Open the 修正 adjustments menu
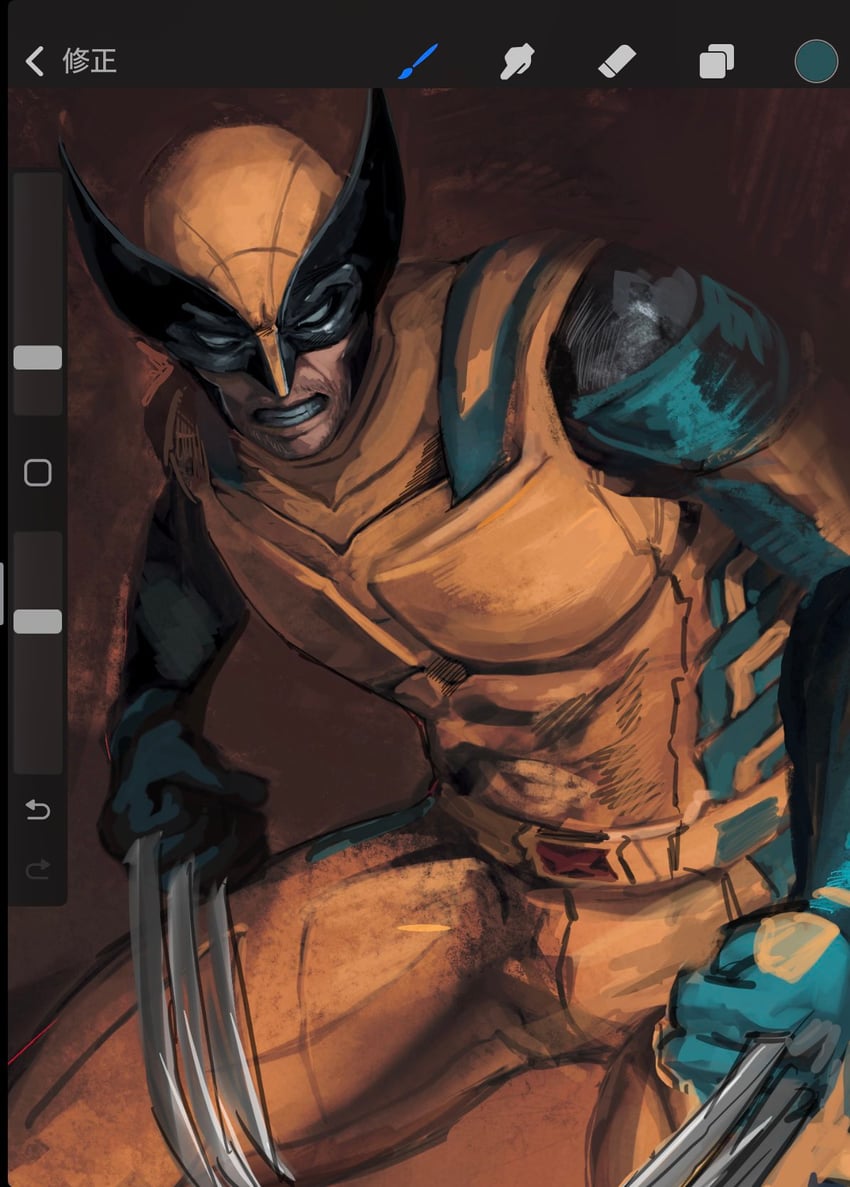The height and width of the screenshot is (1187, 850). click(x=89, y=61)
